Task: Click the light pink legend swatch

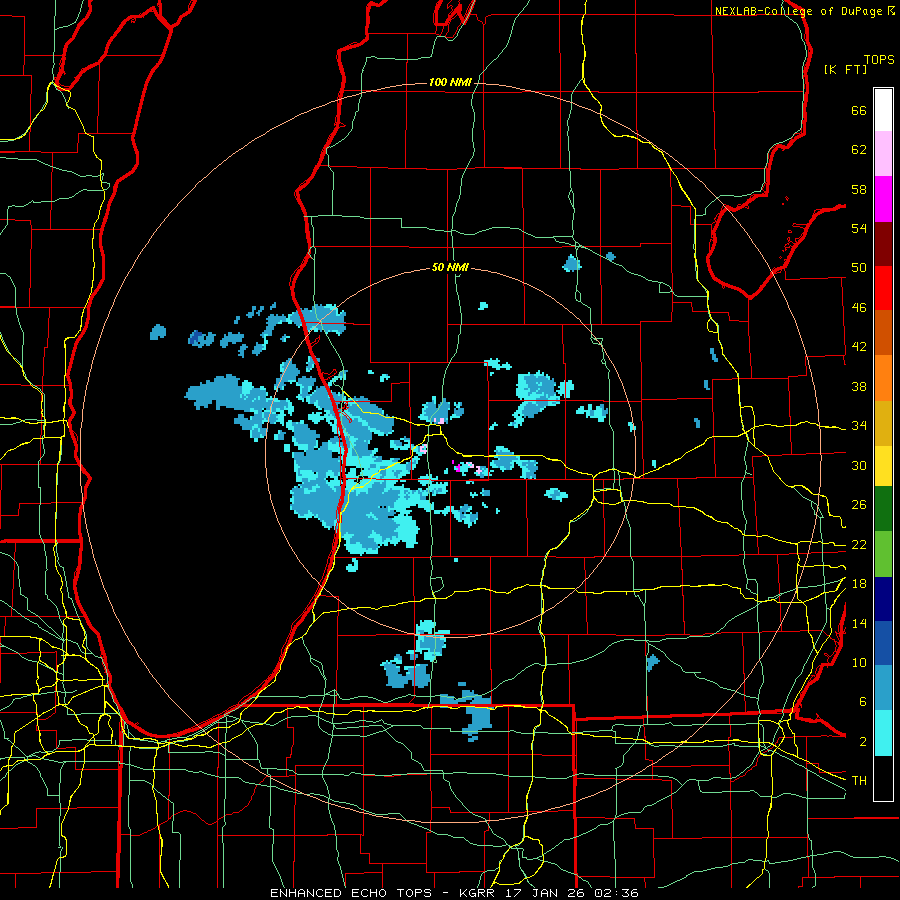Action: click(883, 154)
